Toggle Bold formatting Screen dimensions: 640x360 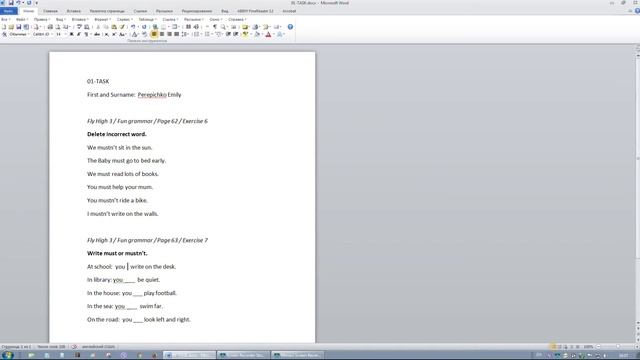coord(71,34)
